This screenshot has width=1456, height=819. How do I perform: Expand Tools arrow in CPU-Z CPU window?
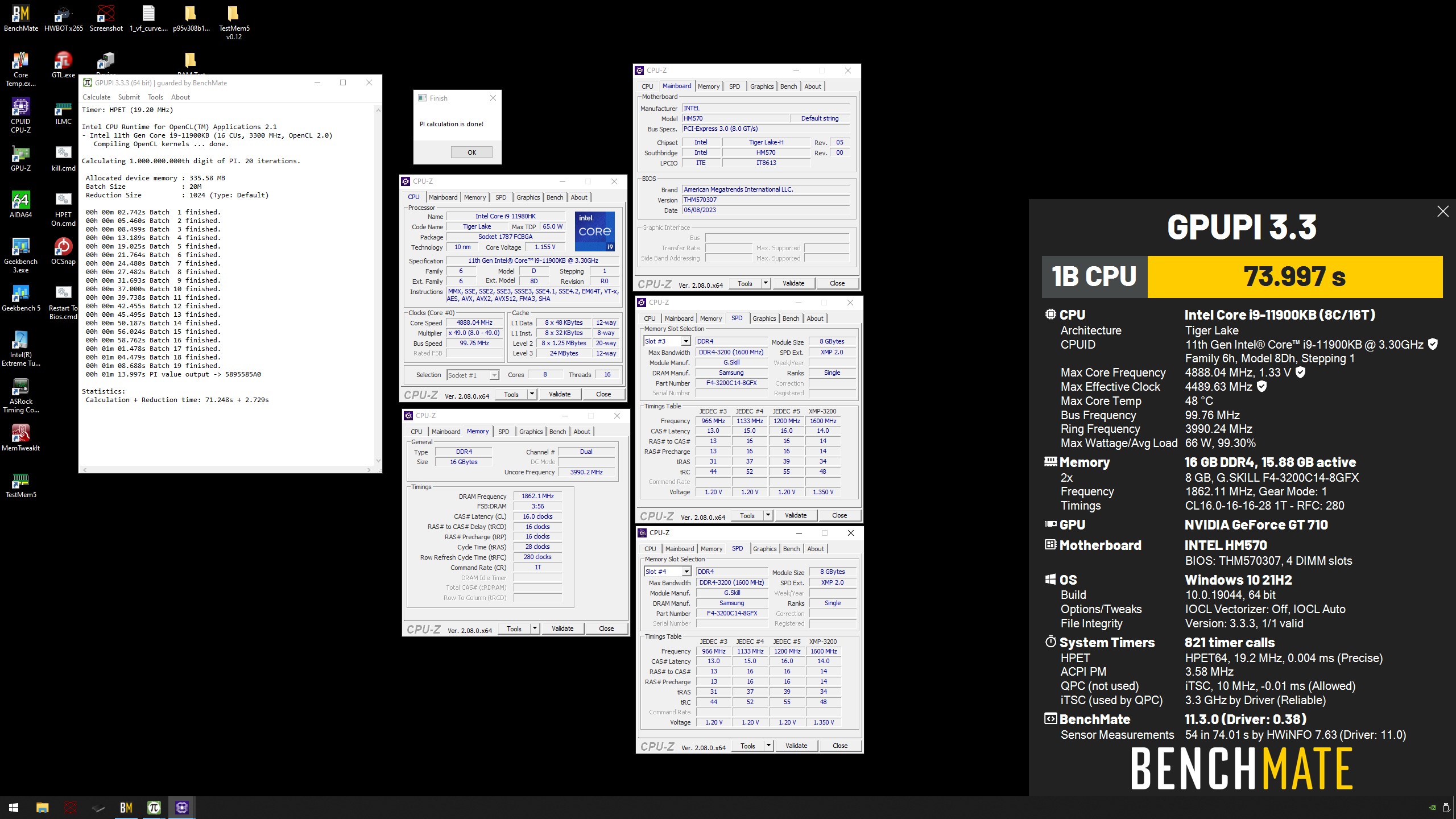point(532,394)
